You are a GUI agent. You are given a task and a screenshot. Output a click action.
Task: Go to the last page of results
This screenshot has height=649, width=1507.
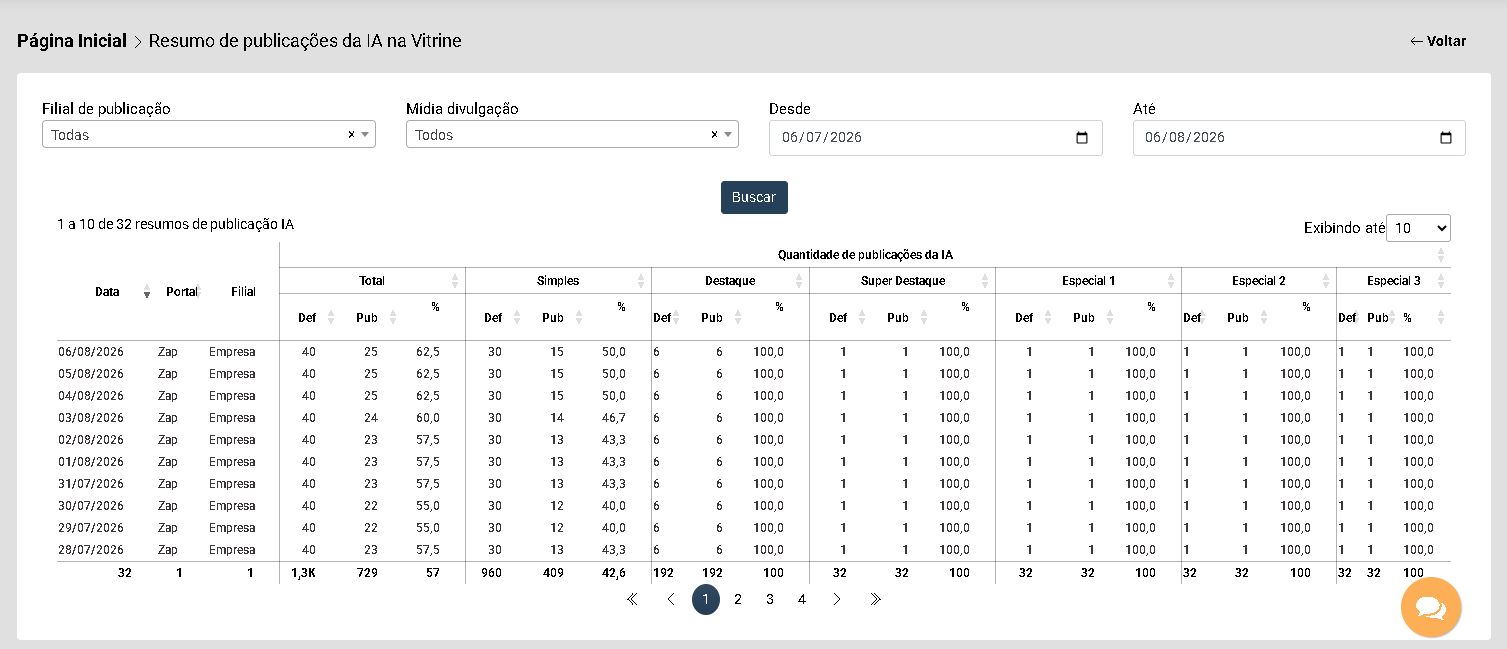pyautogui.click(x=875, y=599)
